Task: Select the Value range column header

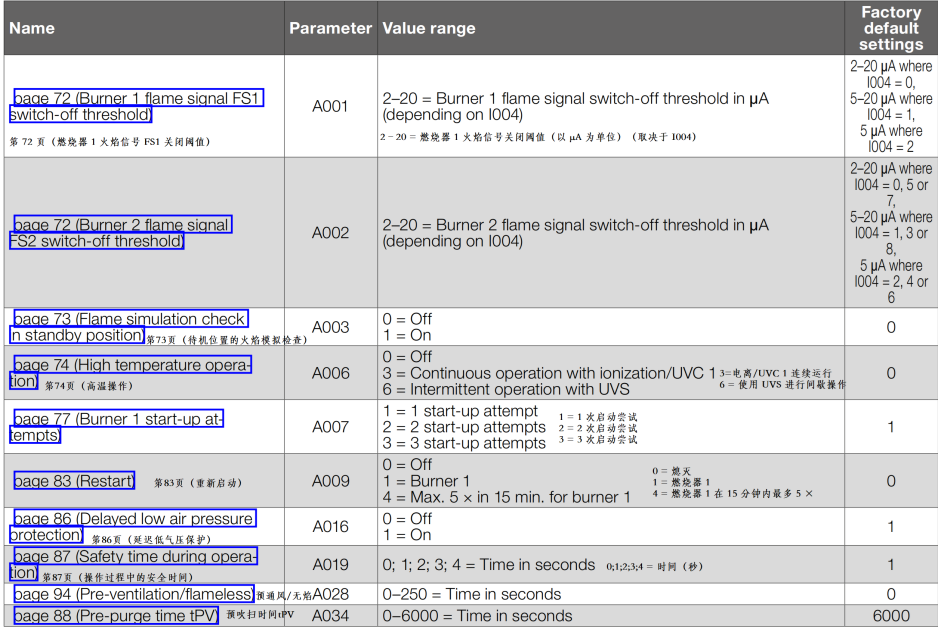Action: [x=428, y=28]
